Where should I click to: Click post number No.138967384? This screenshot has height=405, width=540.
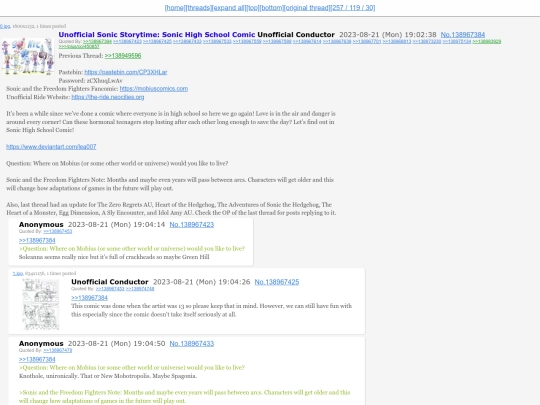tap(463, 35)
